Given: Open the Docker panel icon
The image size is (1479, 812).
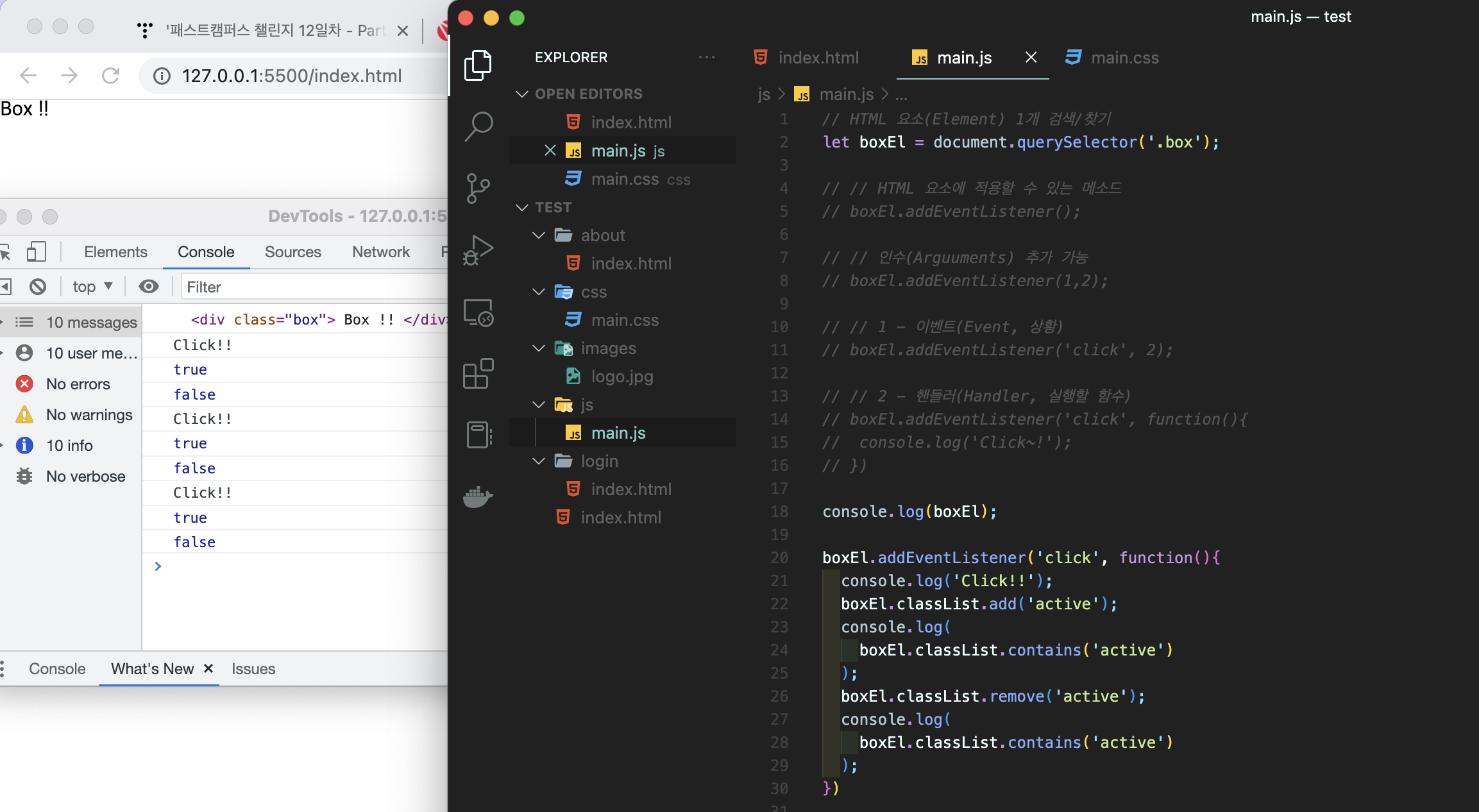Looking at the screenshot, I should pyautogui.click(x=478, y=496).
